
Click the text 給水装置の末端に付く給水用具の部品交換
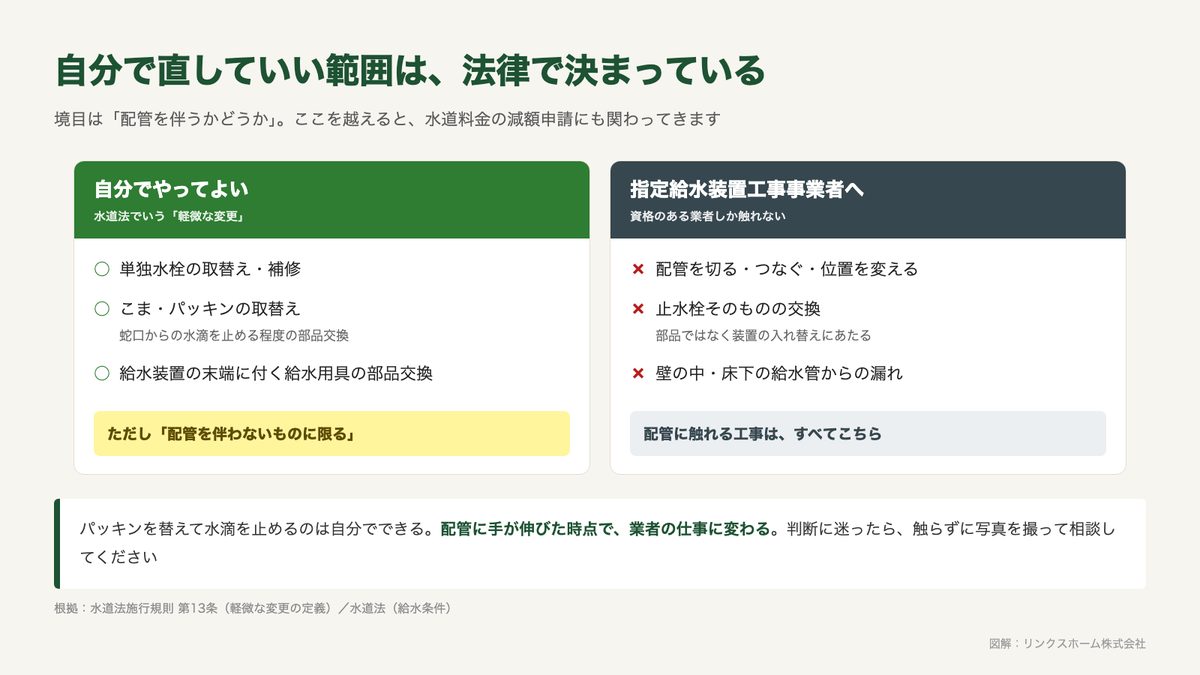coord(276,373)
